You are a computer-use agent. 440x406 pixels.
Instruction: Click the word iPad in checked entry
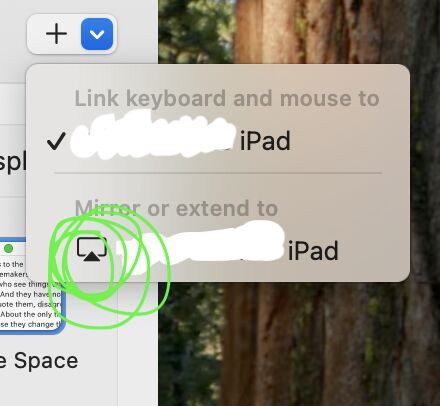(265, 141)
